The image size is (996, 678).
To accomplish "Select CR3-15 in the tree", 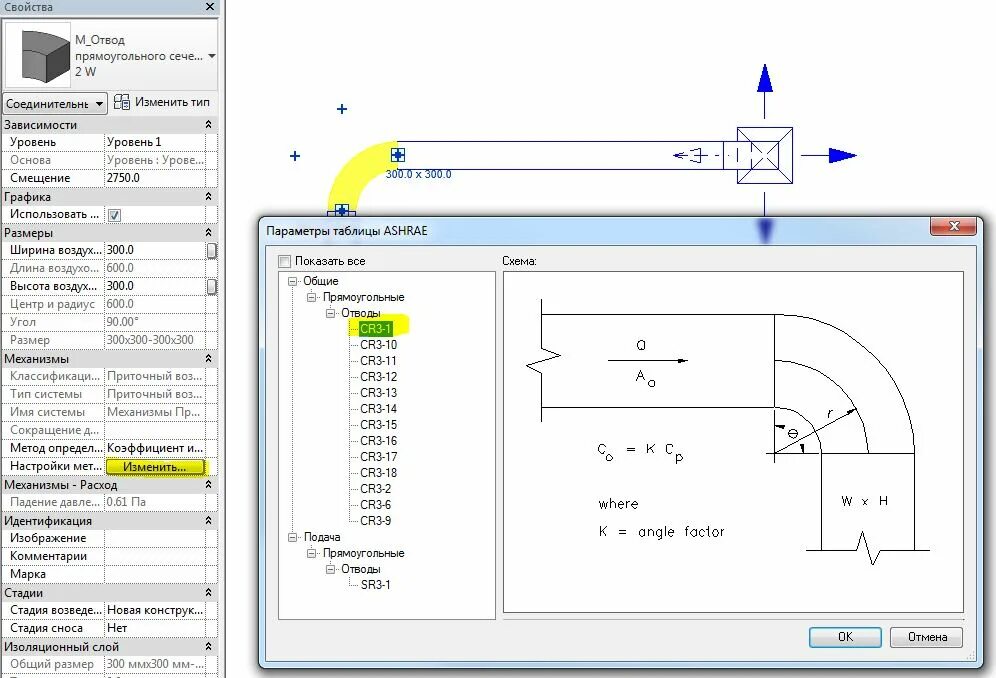I will [379, 424].
